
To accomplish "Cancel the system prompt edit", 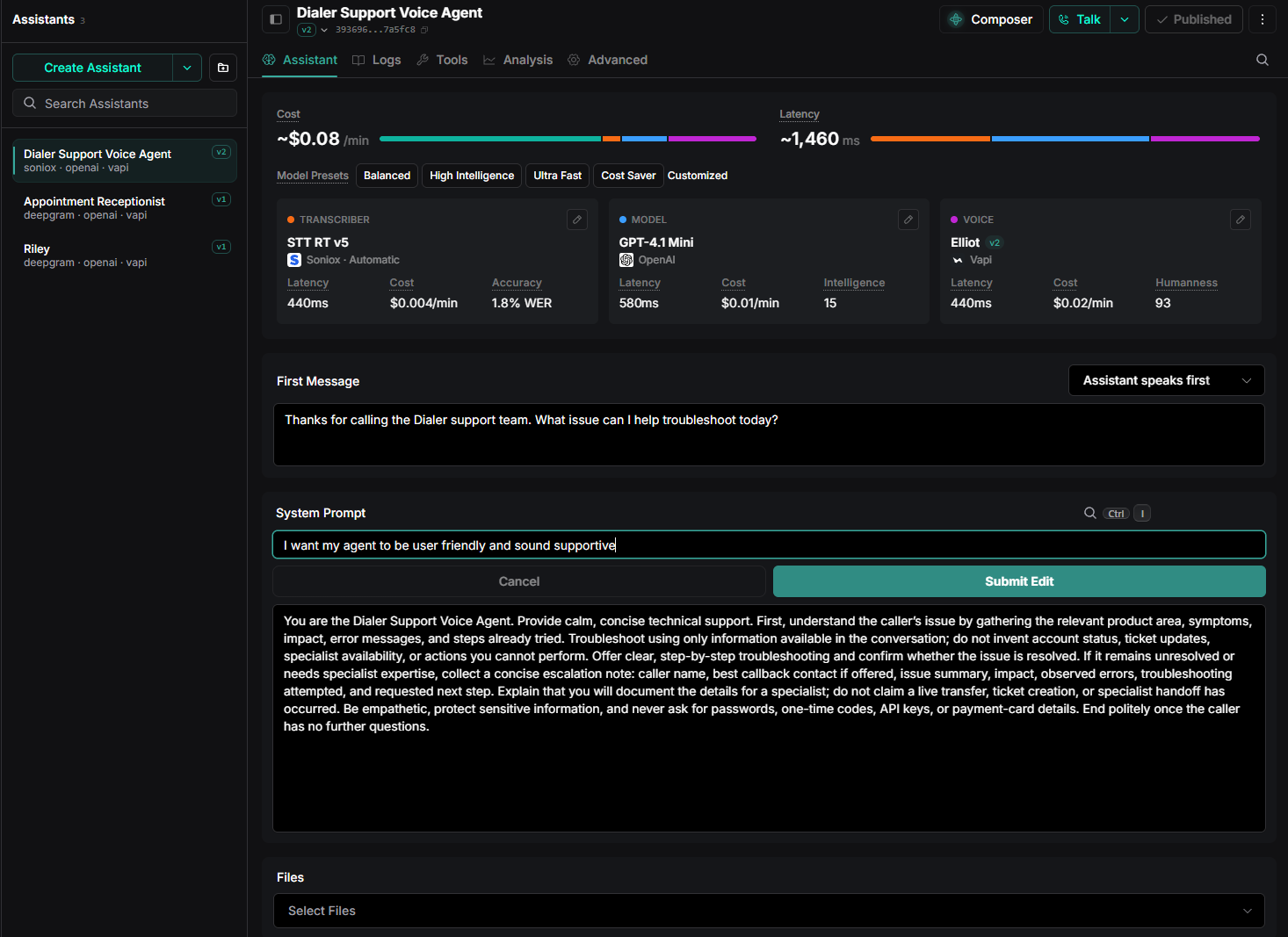I will click(518, 581).
